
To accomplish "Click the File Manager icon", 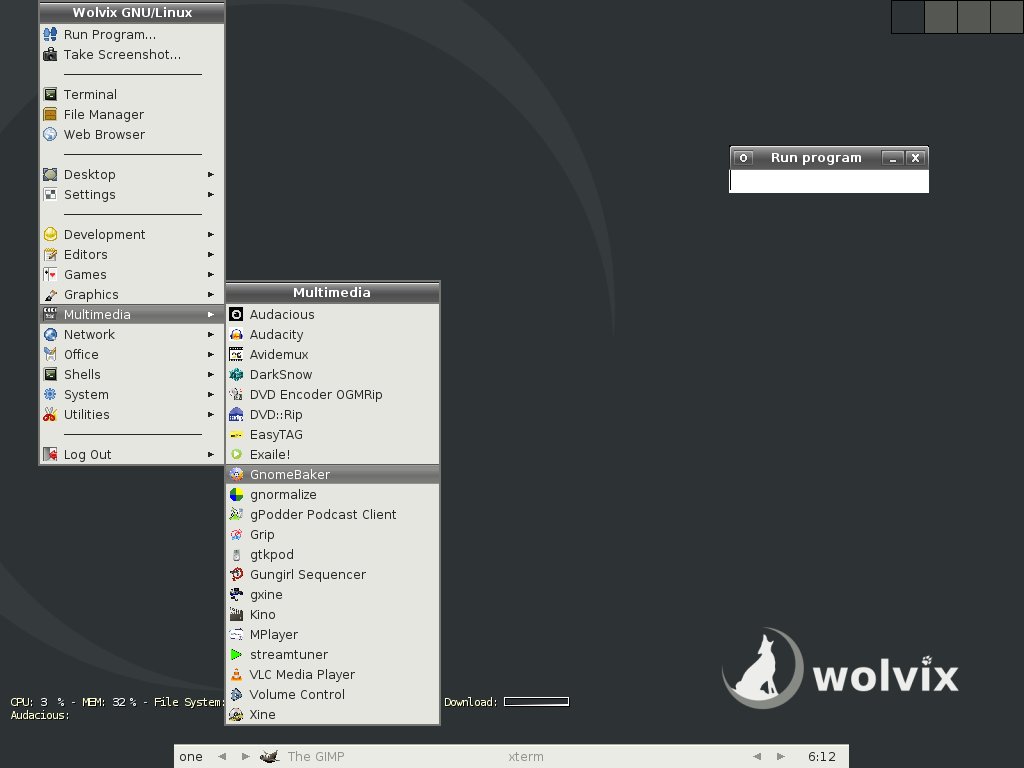I will 50,114.
